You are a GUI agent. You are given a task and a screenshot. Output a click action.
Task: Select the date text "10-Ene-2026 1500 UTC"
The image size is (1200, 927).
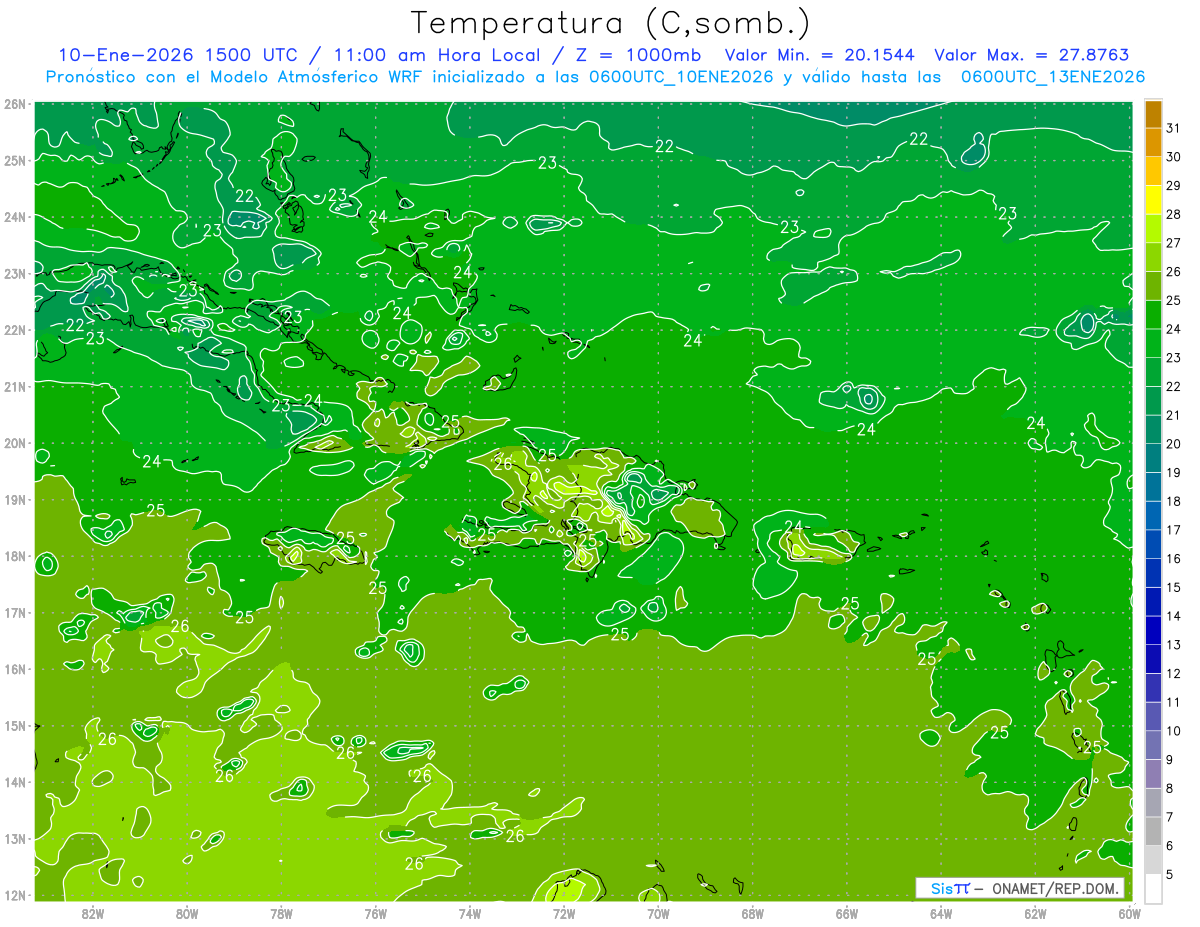[x=177, y=55]
